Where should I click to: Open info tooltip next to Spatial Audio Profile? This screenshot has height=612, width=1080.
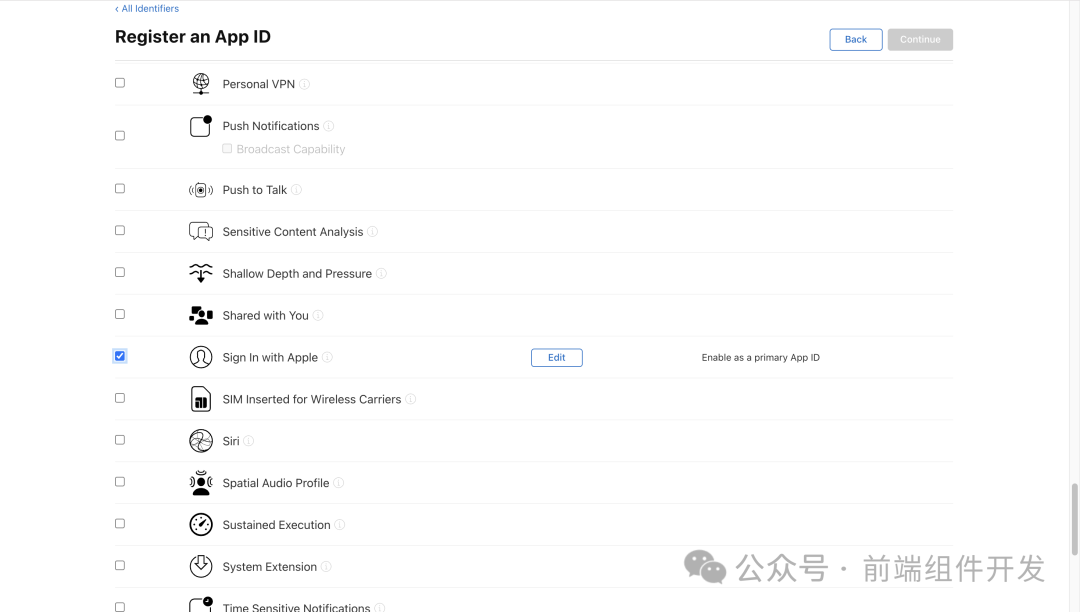(x=338, y=483)
